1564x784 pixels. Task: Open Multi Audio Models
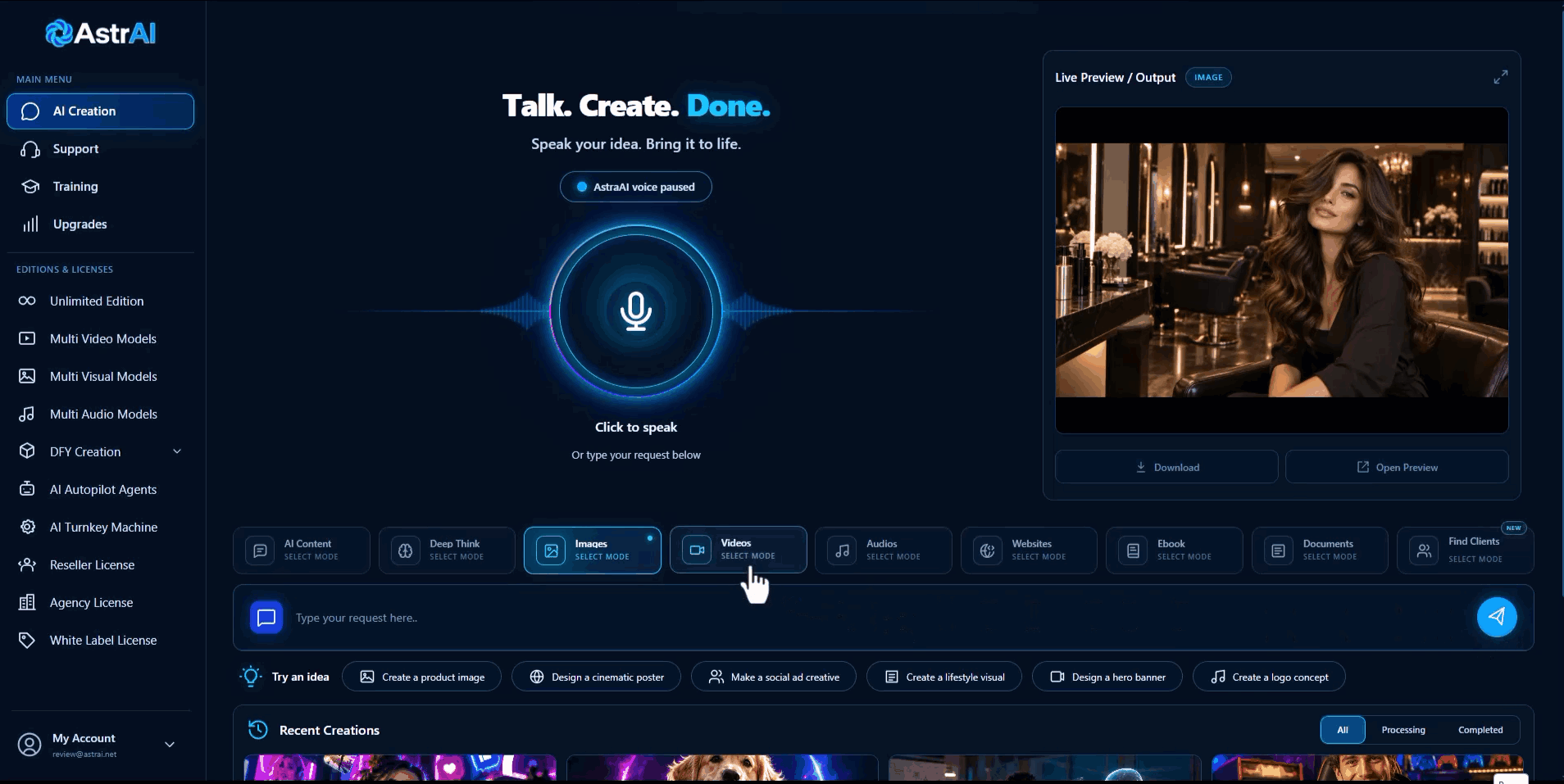click(x=100, y=415)
